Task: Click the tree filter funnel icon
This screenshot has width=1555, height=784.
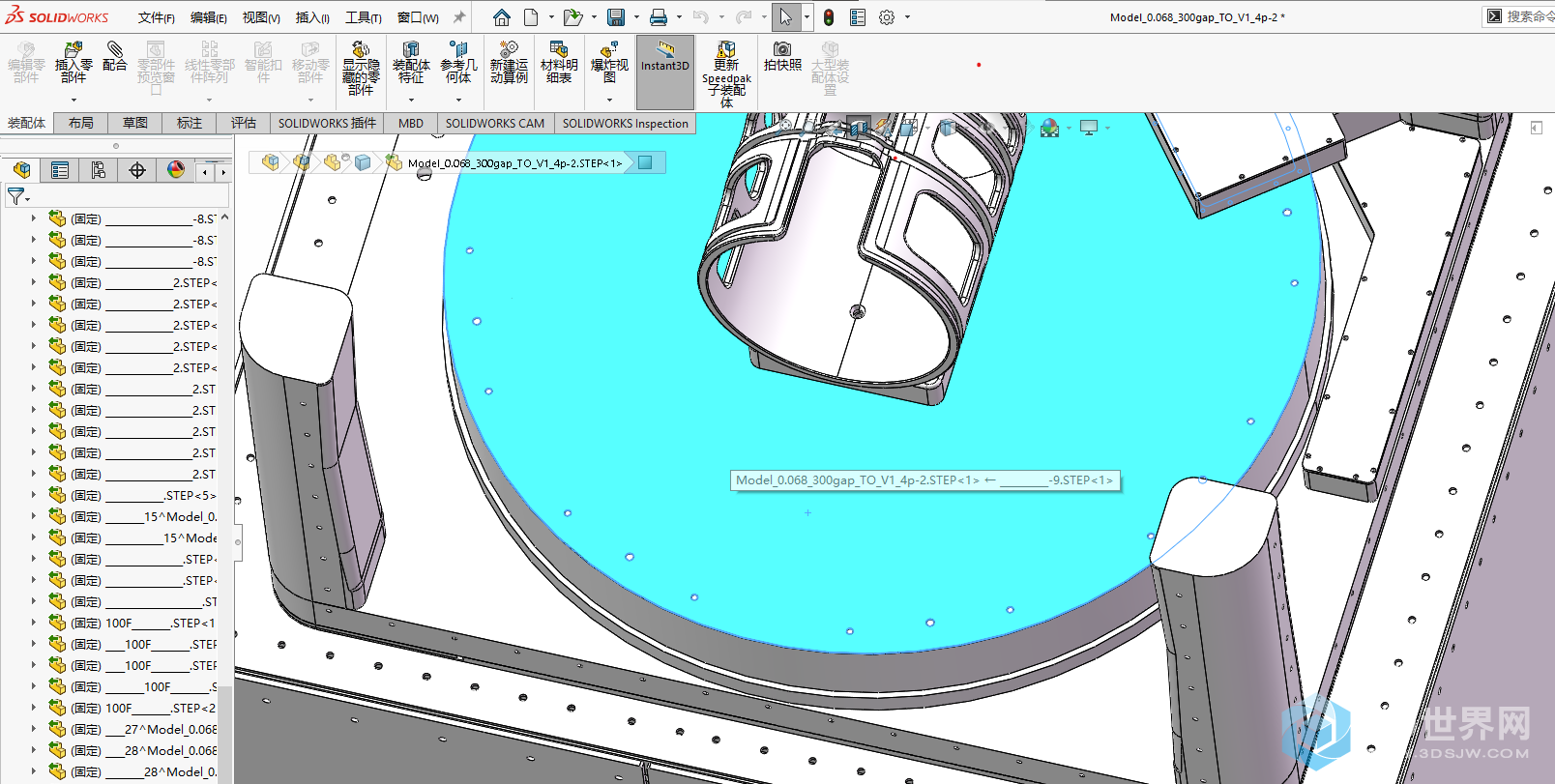Action: click(x=15, y=196)
